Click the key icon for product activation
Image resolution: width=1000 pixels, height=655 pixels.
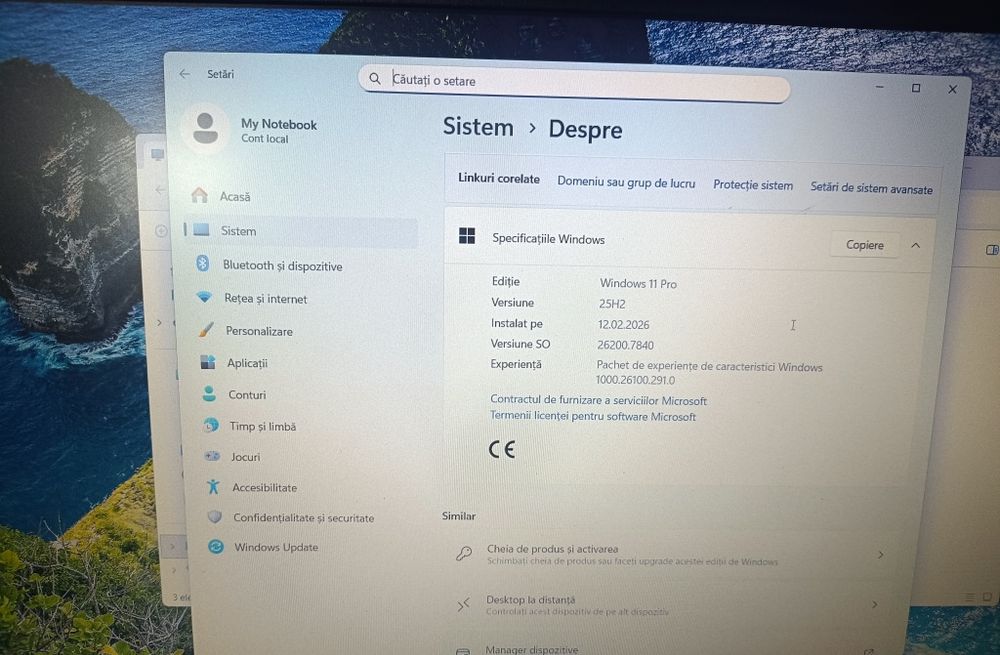[464, 553]
